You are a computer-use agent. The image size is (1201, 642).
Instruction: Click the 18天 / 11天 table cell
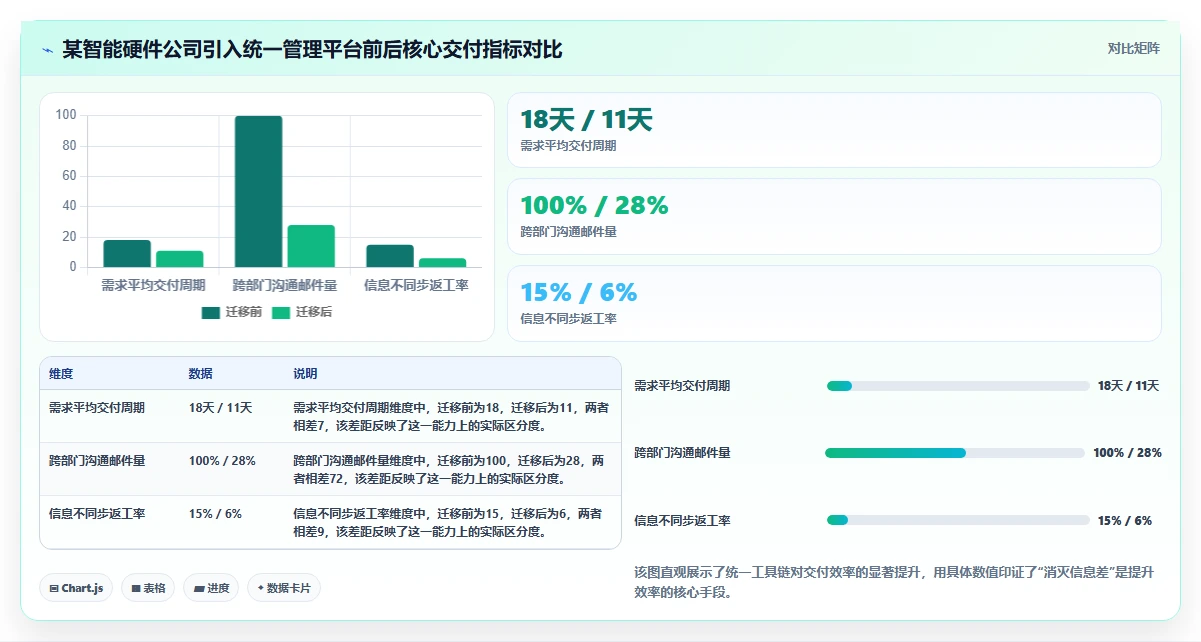(x=220, y=408)
